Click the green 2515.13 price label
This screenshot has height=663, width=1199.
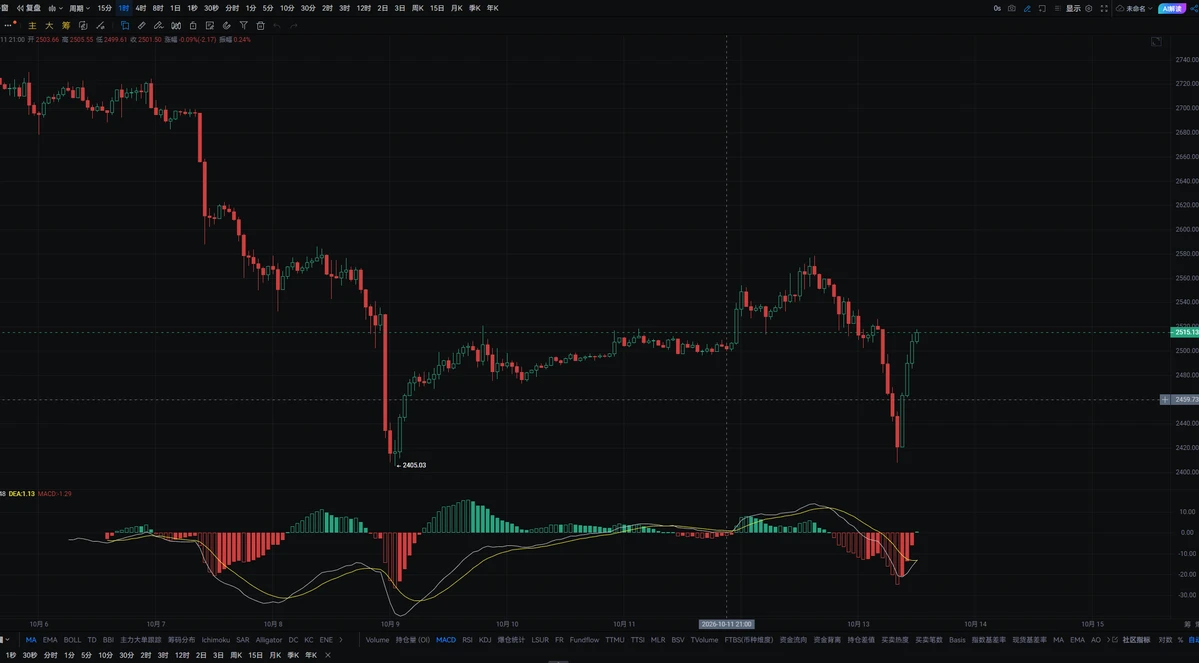(1184, 333)
